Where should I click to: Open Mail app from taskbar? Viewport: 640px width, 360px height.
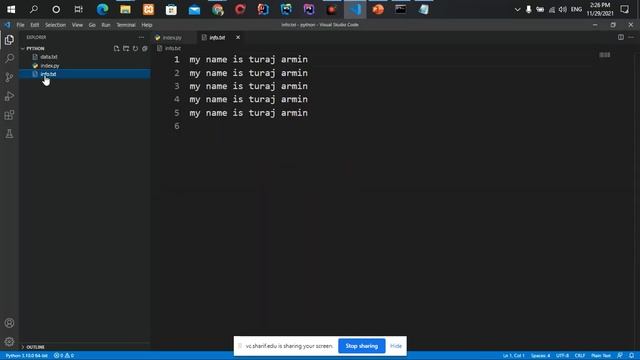pyautogui.click(x=194, y=9)
